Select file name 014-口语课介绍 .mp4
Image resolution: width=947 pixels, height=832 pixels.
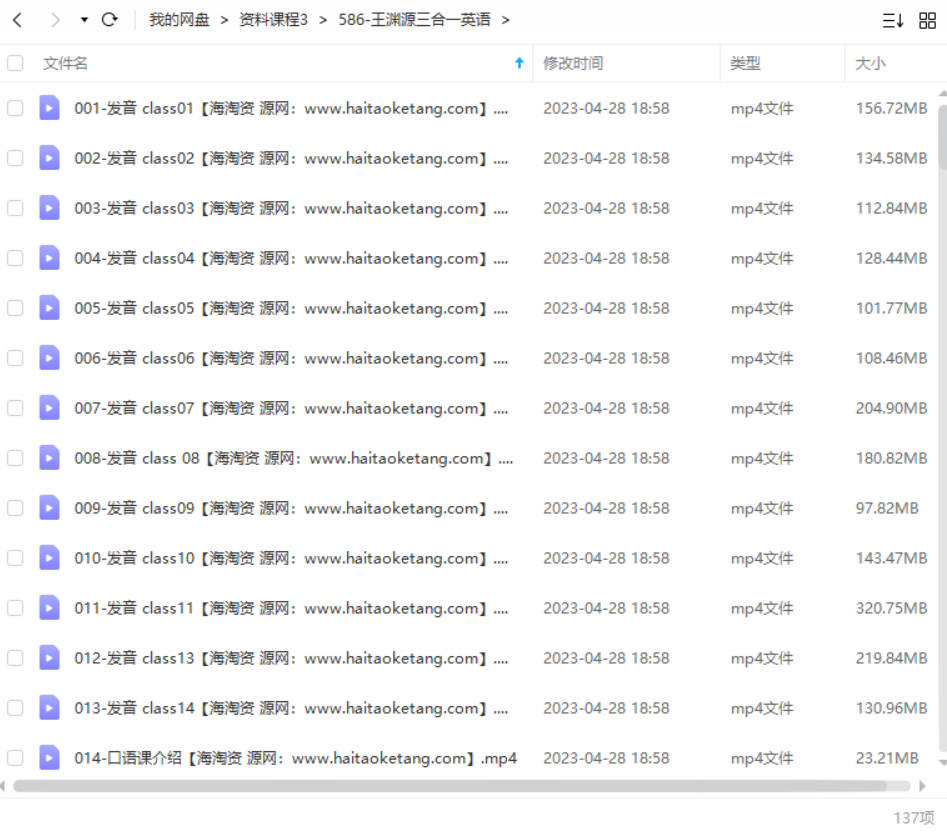pyautogui.click(x=296, y=758)
